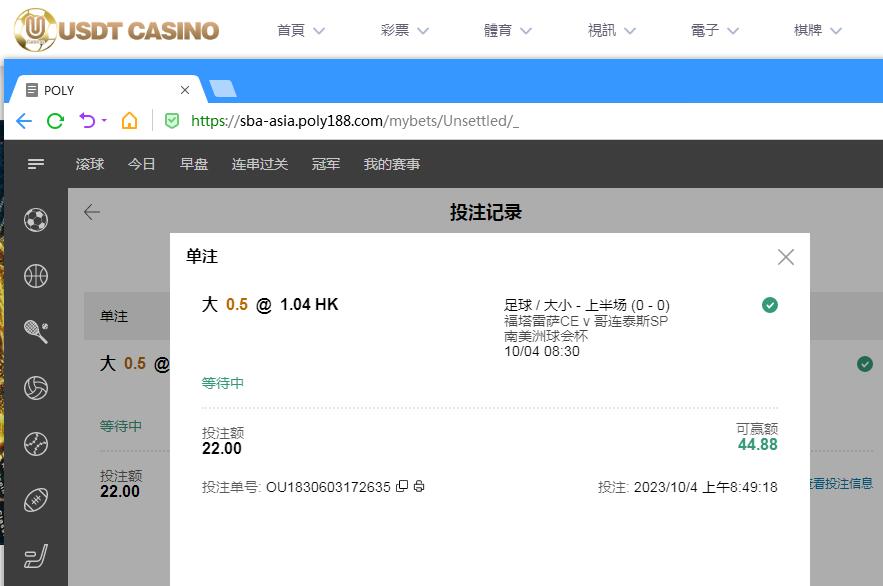Focus the URL address bar
The height and width of the screenshot is (586, 883).
pyautogui.click(x=355, y=121)
